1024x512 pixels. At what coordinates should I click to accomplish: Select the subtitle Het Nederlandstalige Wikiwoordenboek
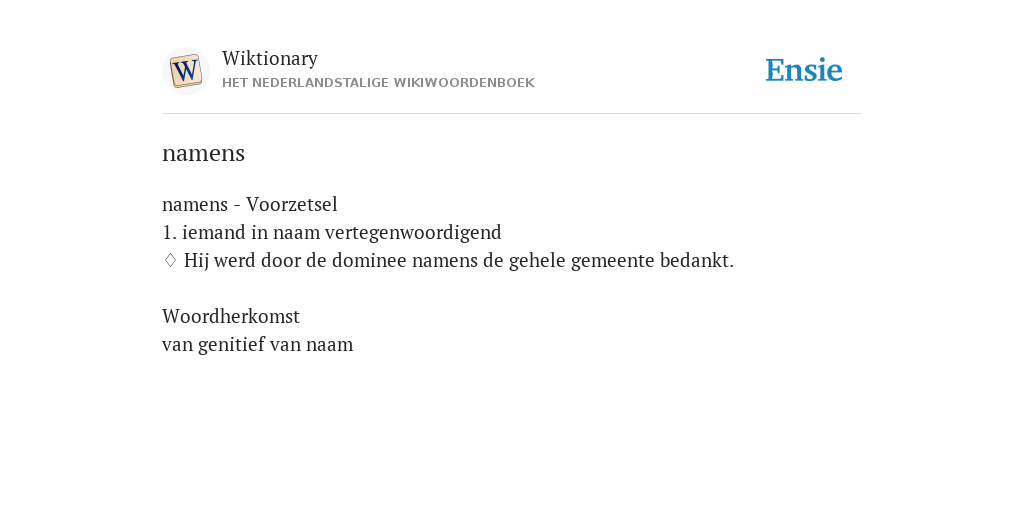tap(378, 83)
